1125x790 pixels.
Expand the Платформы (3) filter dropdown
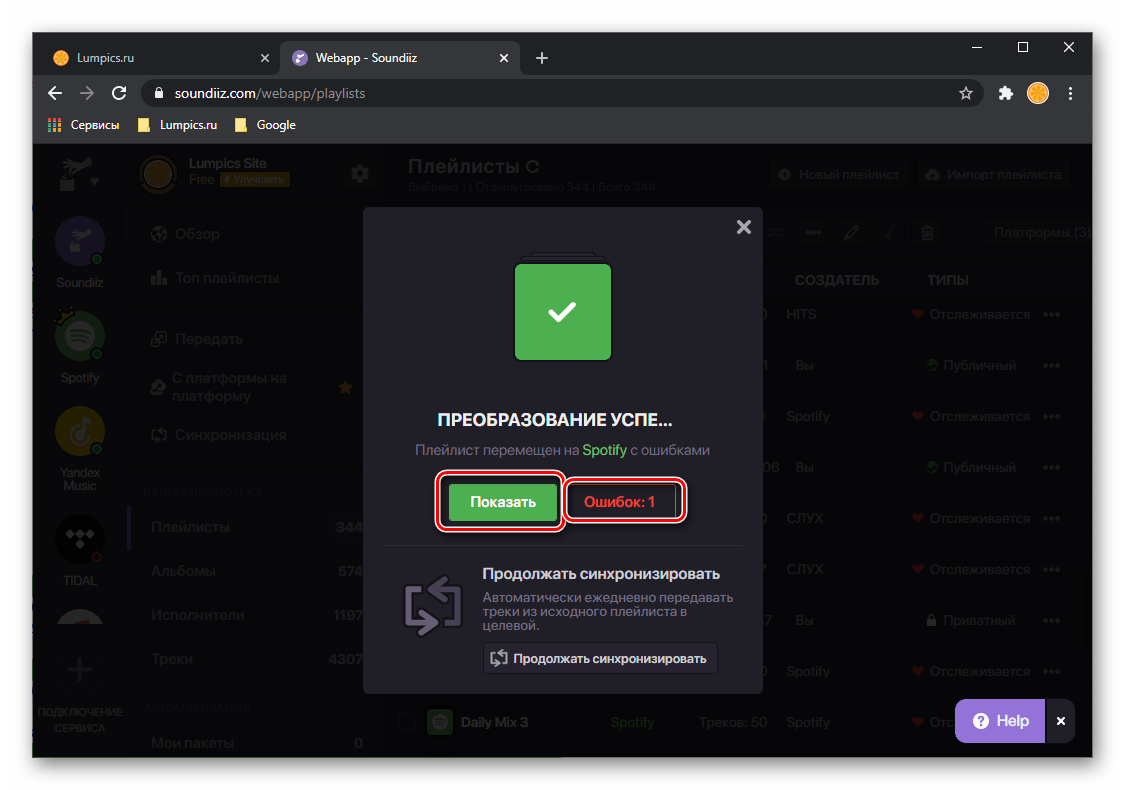click(x=1040, y=233)
